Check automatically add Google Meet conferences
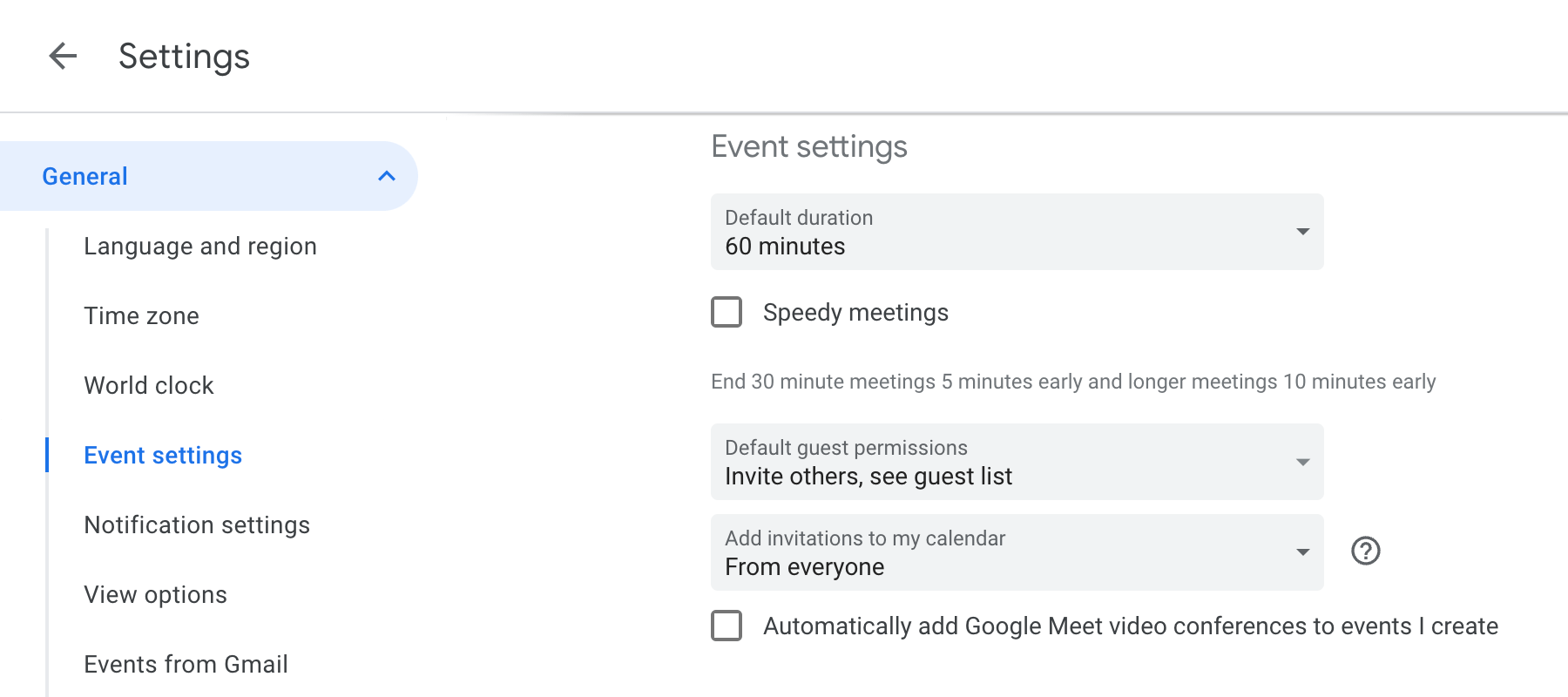Image resolution: width=1568 pixels, height=697 pixels. [727, 626]
